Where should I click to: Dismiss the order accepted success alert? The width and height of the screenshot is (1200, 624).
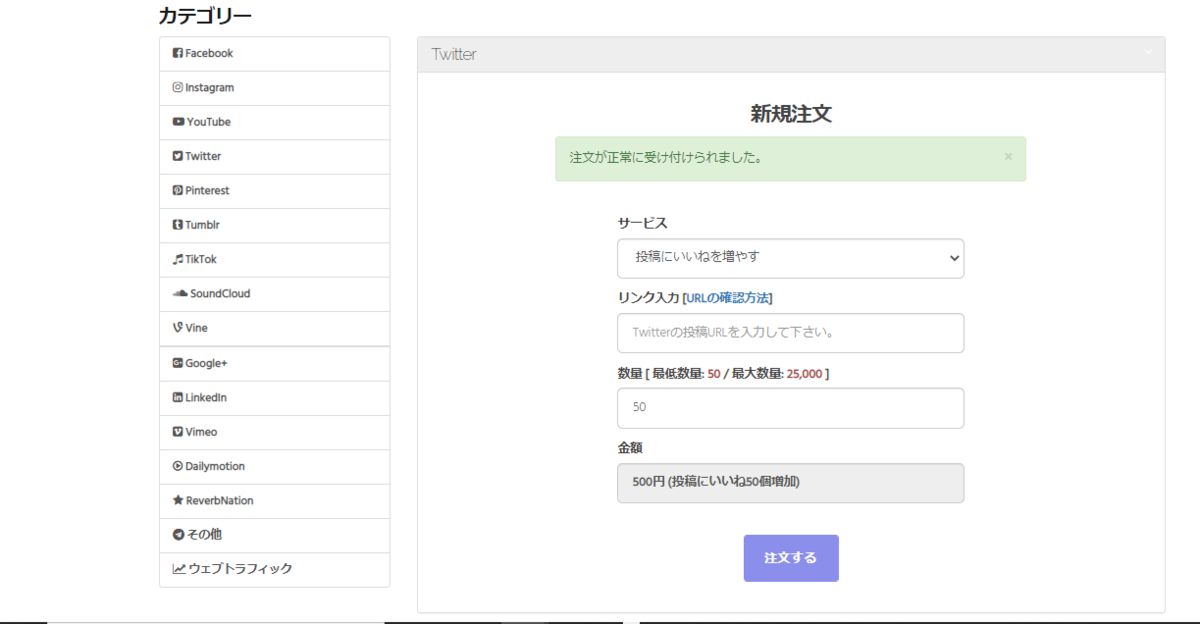(1008, 156)
